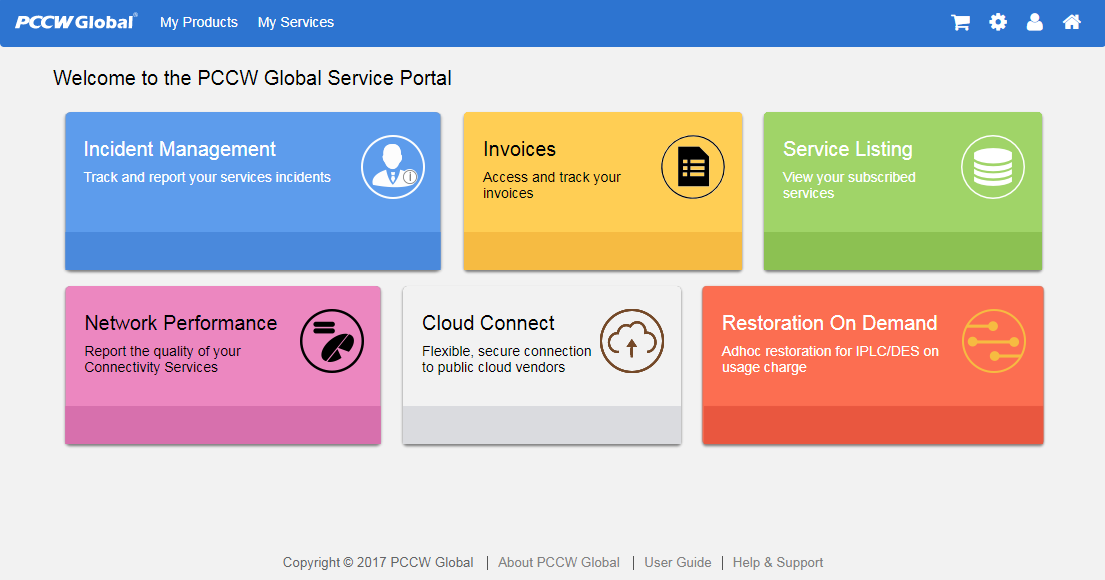Image resolution: width=1105 pixels, height=580 pixels.
Task: Open the Incident Management title
Action: click(180, 149)
